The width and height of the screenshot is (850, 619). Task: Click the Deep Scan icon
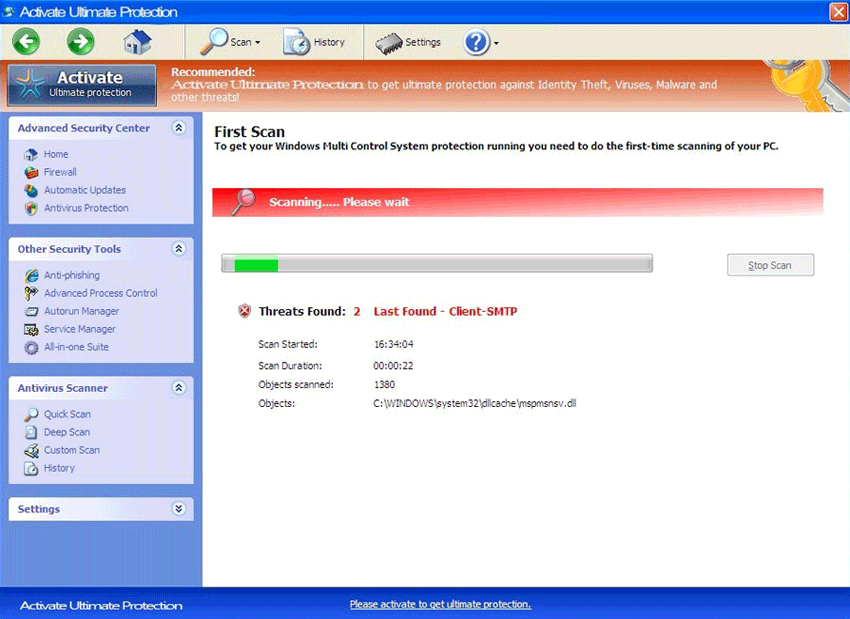pyautogui.click(x=32, y=432)
